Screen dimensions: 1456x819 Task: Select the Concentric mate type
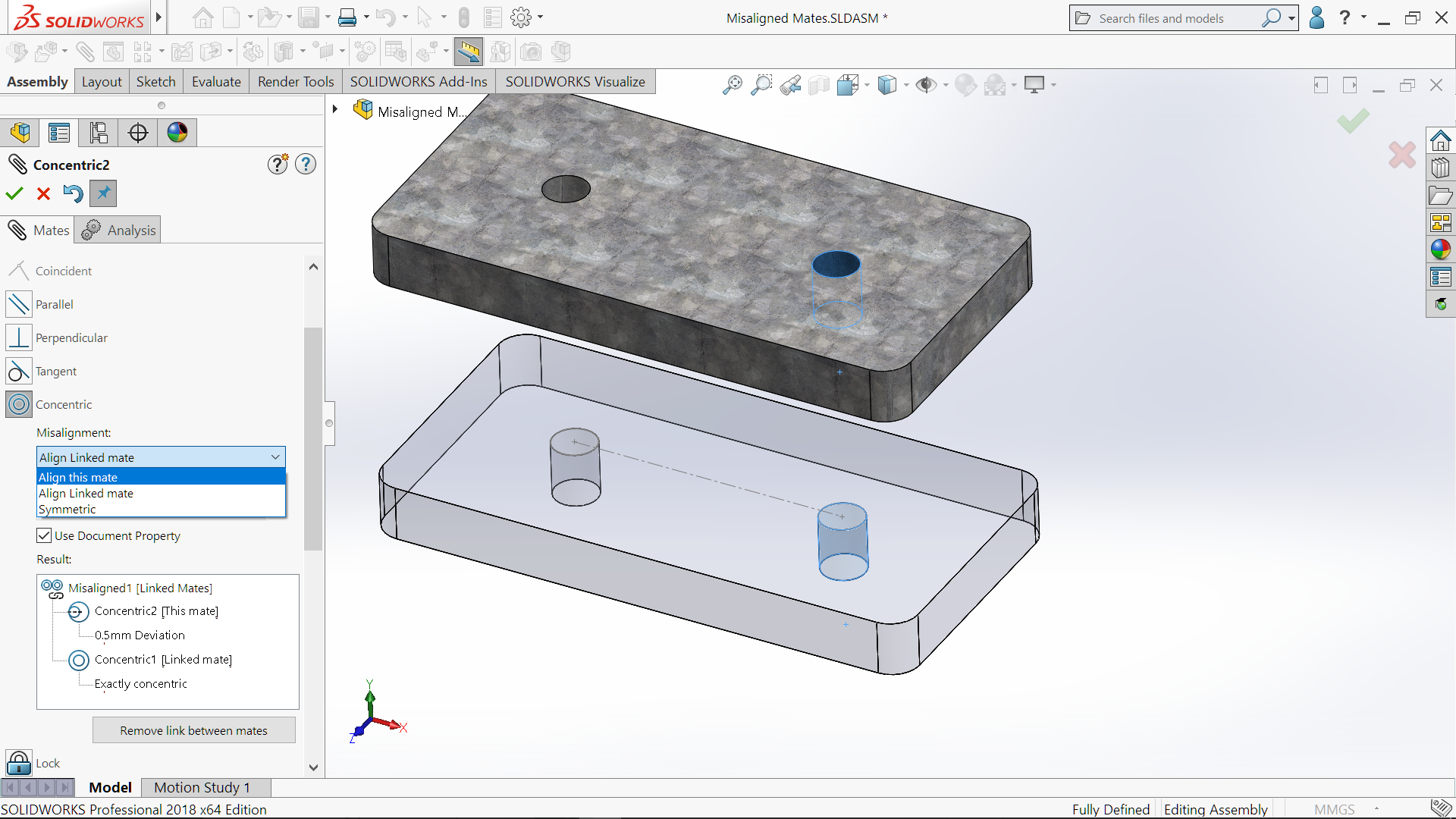click(18, 404)
